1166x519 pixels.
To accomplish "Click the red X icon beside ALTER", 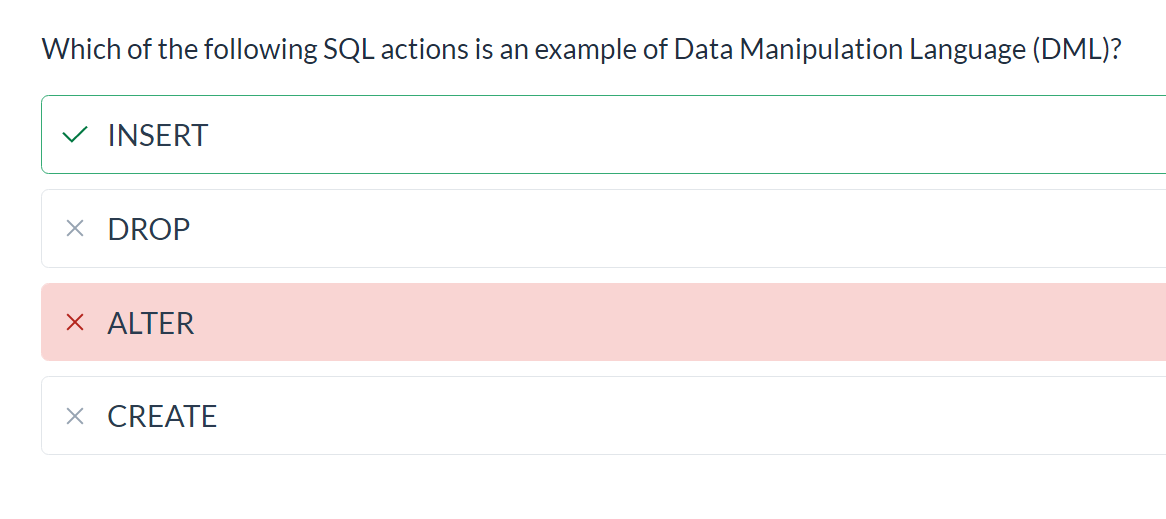I will click(x=74, y=322).
